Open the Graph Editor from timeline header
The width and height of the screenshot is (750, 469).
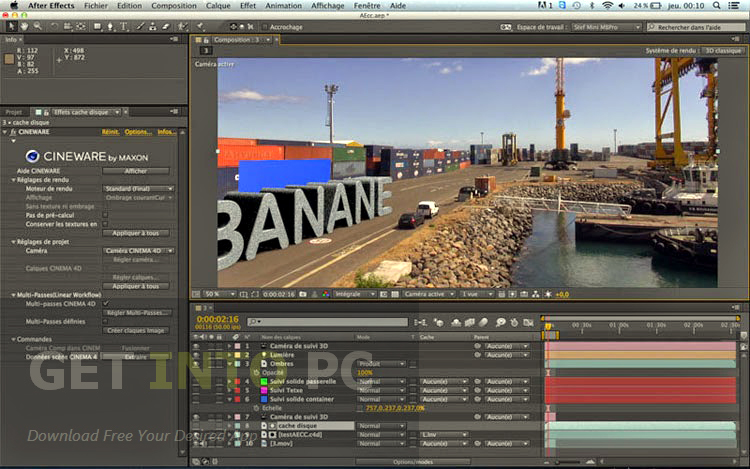528,323
